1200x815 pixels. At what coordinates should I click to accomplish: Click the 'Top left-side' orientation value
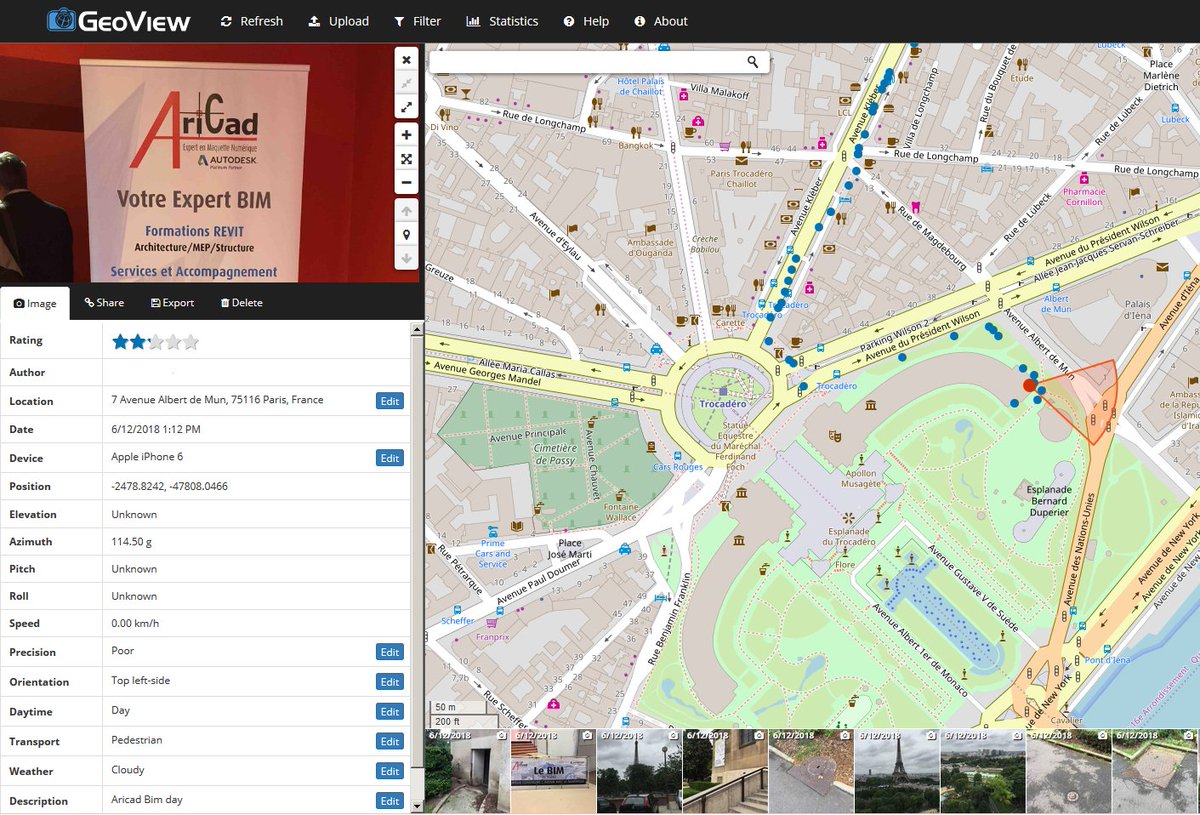click(x=140, y=680)
